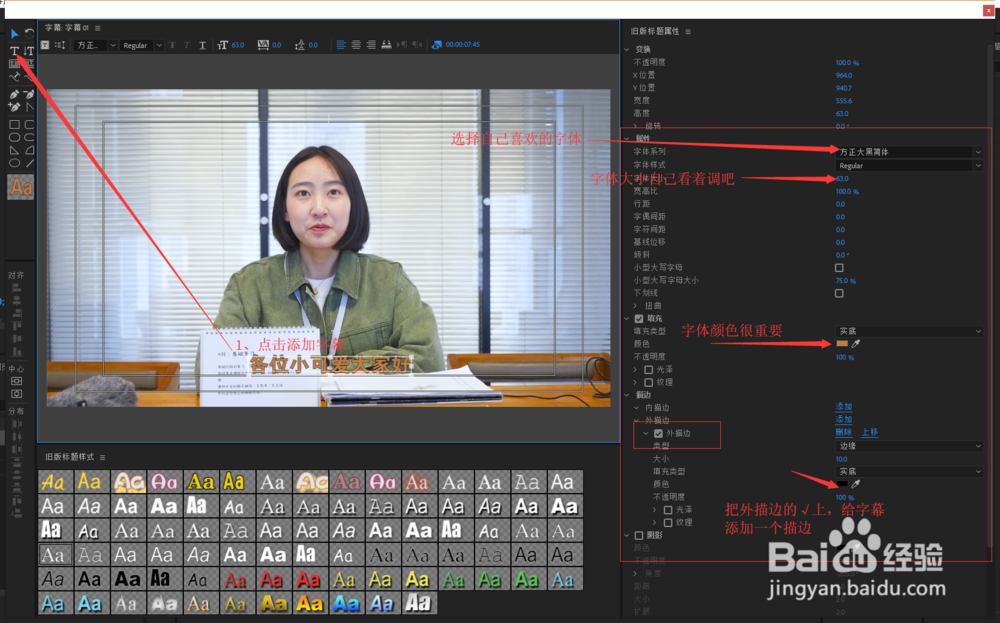Open 字体样式 Regular dropdown in properties
The width and height of the screenshot is (1000, 623).
coord(909,165)
